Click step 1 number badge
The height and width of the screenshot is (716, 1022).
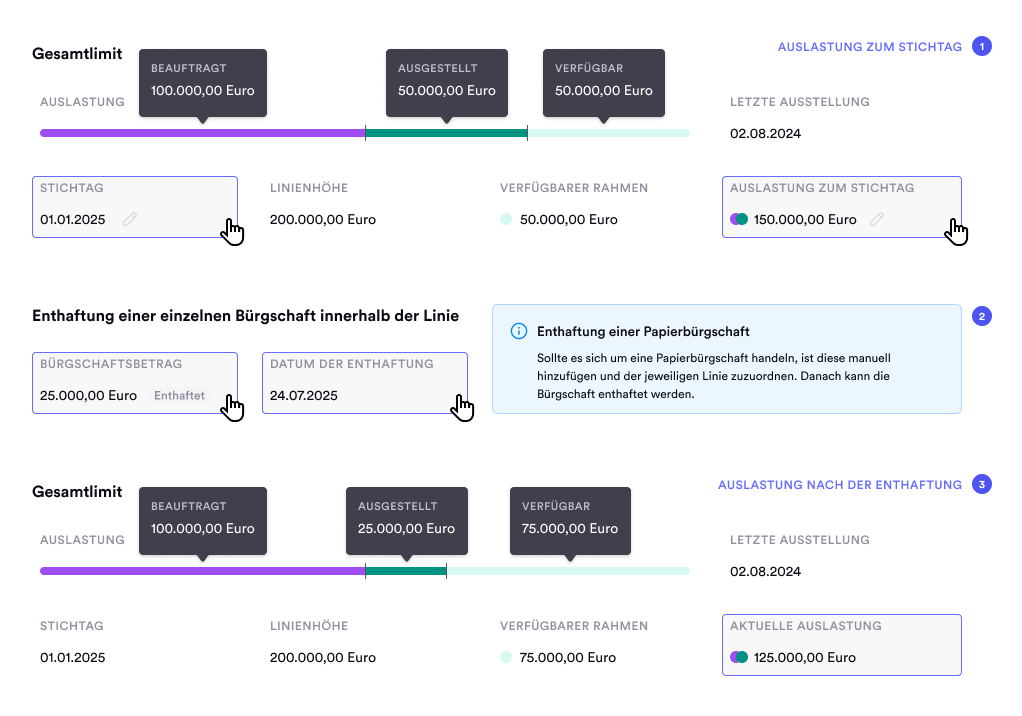(982, 46)
